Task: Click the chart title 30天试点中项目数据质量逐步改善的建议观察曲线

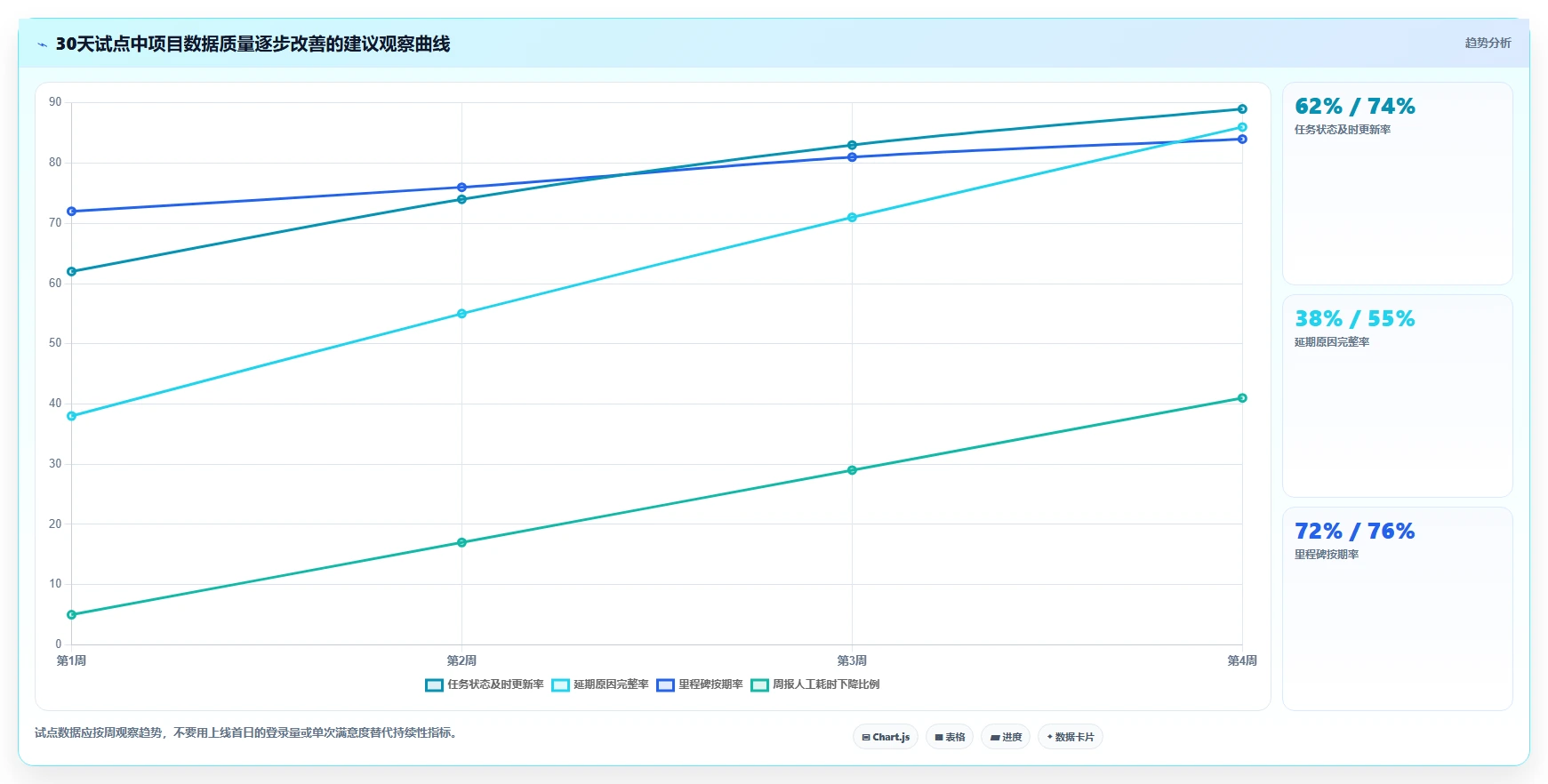Action: (253, 44)
